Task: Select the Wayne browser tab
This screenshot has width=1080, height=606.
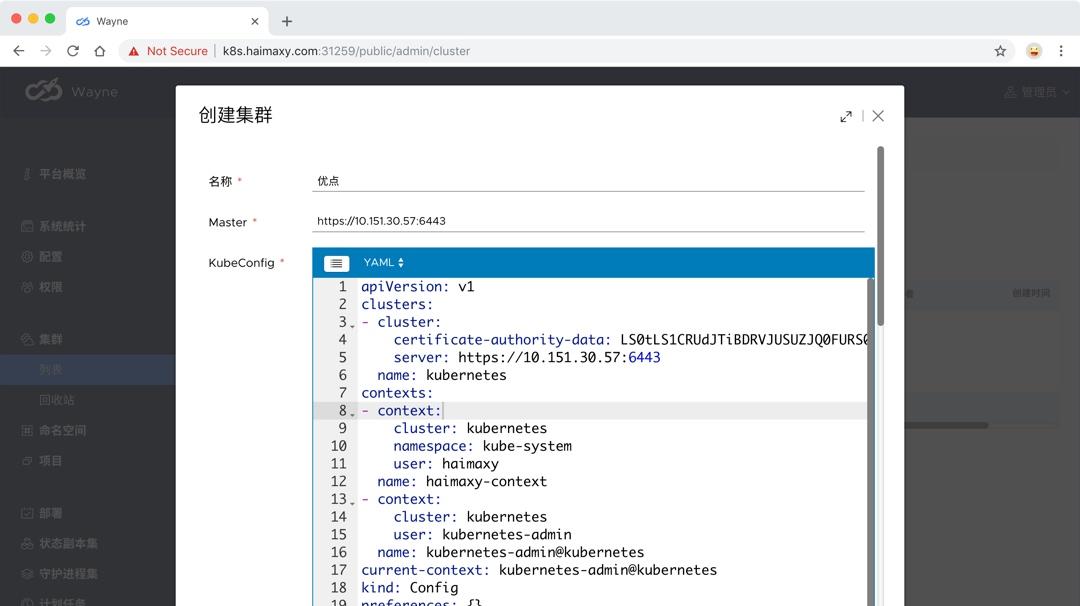Action: pos(165,21)
